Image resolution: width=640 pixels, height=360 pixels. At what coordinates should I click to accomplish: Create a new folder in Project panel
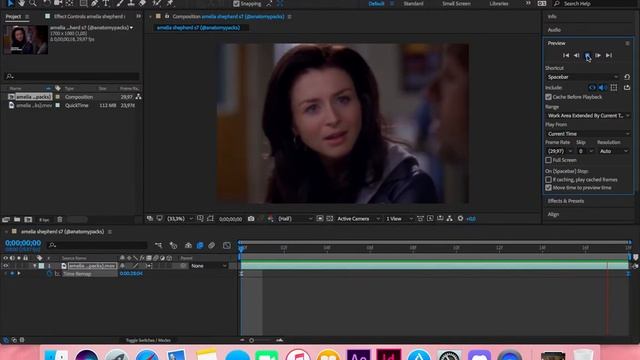[x=17, y=220]
